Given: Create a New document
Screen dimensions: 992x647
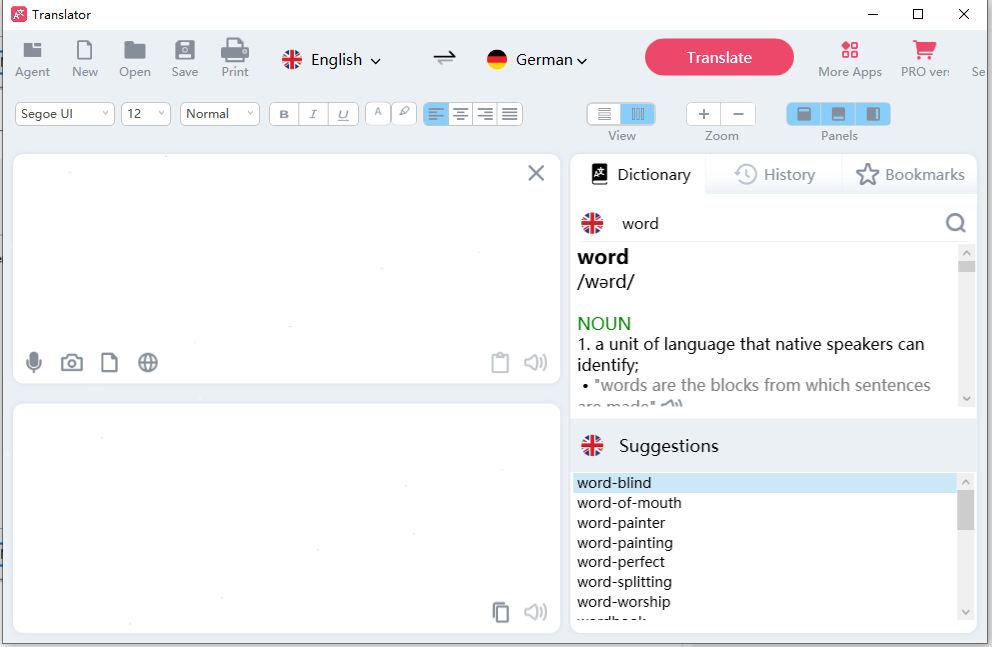Looking at the screenshot, I should 85,59.
